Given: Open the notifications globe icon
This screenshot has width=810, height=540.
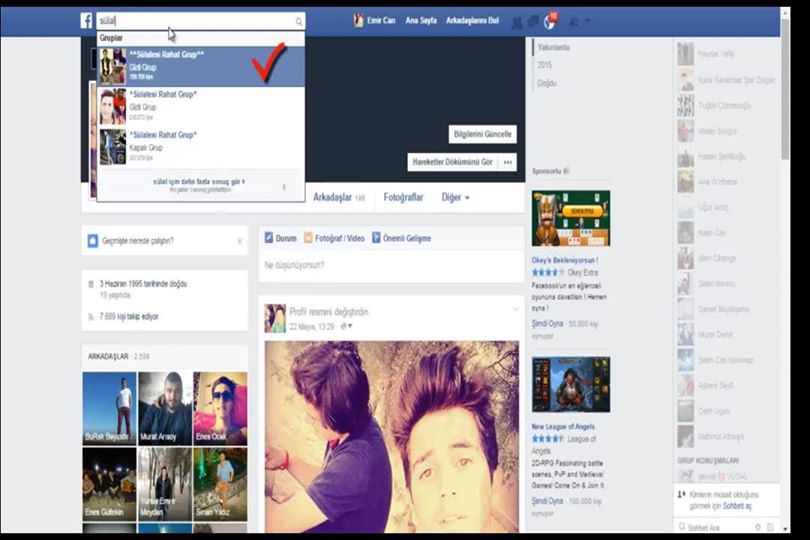Looking at the screenshot, I should point(550,22).
